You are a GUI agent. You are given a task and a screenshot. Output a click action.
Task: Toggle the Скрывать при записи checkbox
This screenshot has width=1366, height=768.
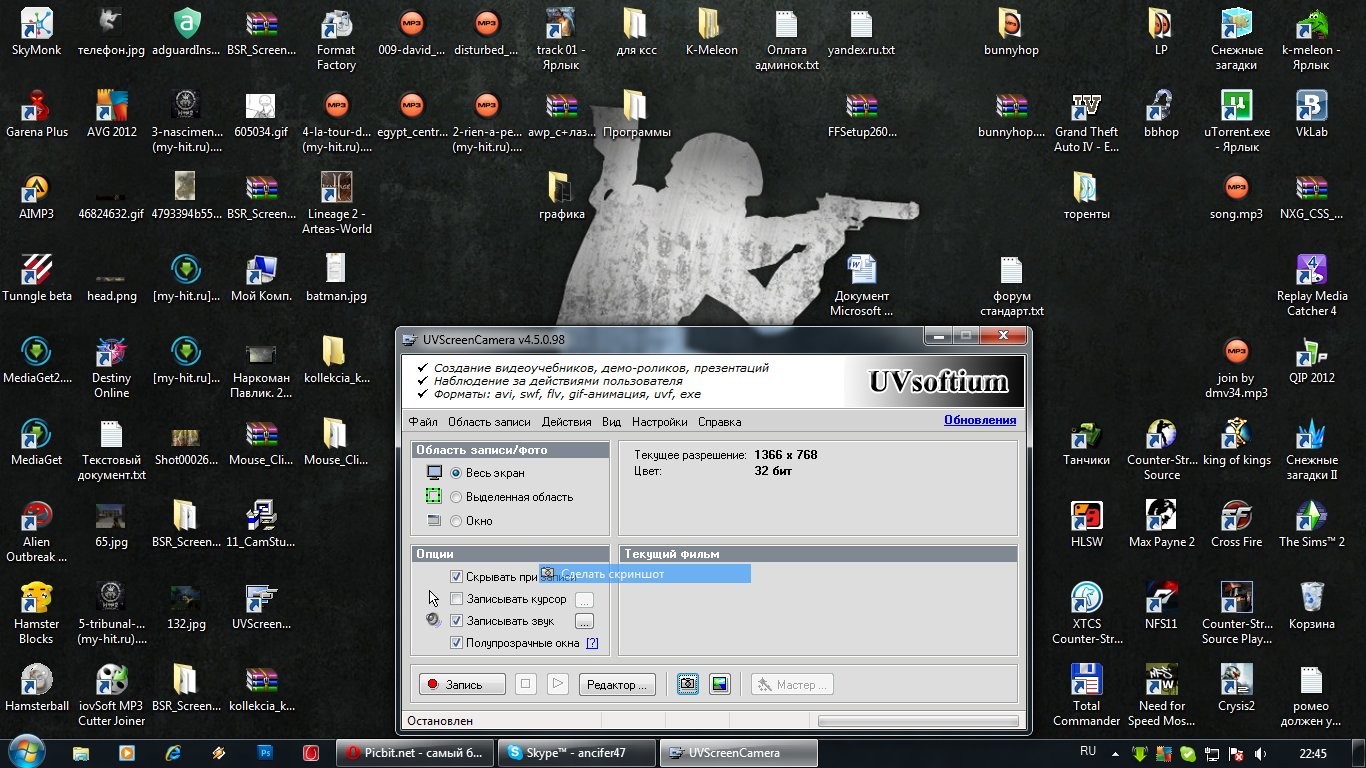(456, 577)
